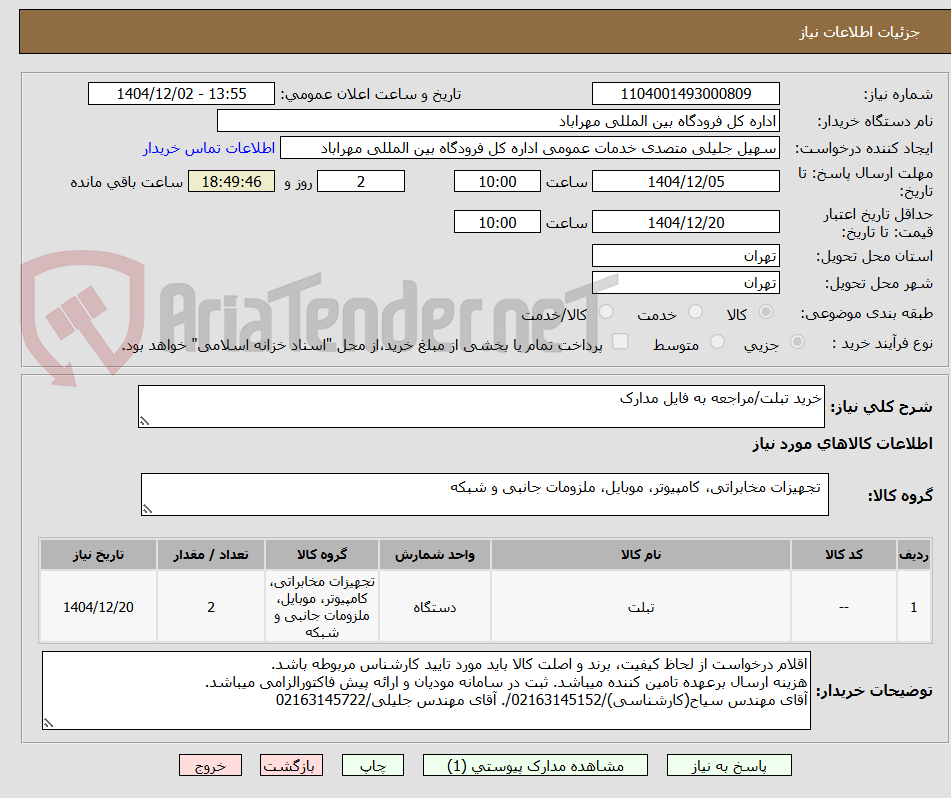Click the ردیف column header
Screen dimensions: 951x798
(x=914, y=555)
